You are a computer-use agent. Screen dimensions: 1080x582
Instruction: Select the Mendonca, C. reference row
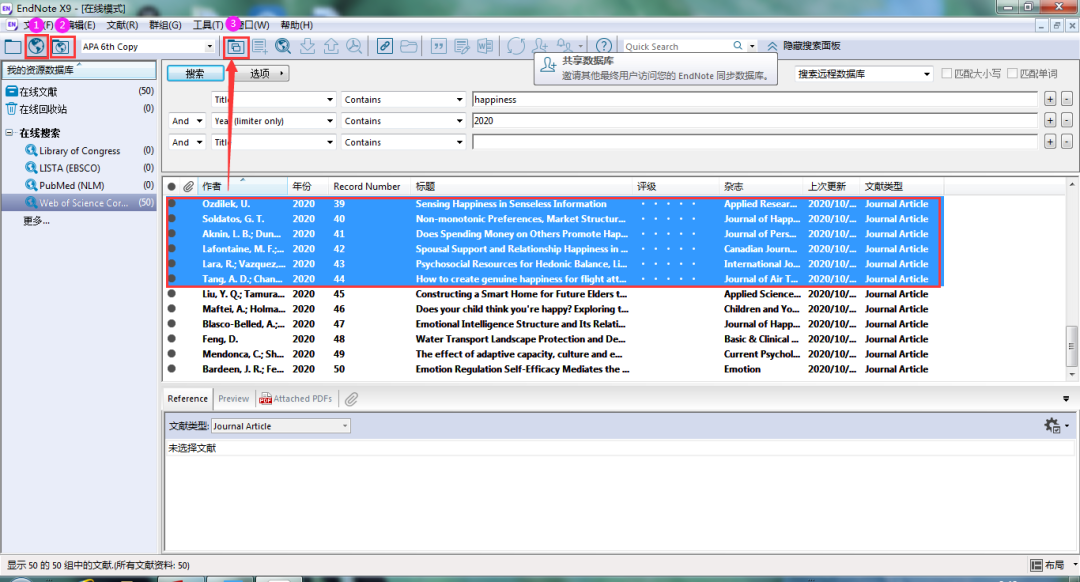click(x=554, y=354)
